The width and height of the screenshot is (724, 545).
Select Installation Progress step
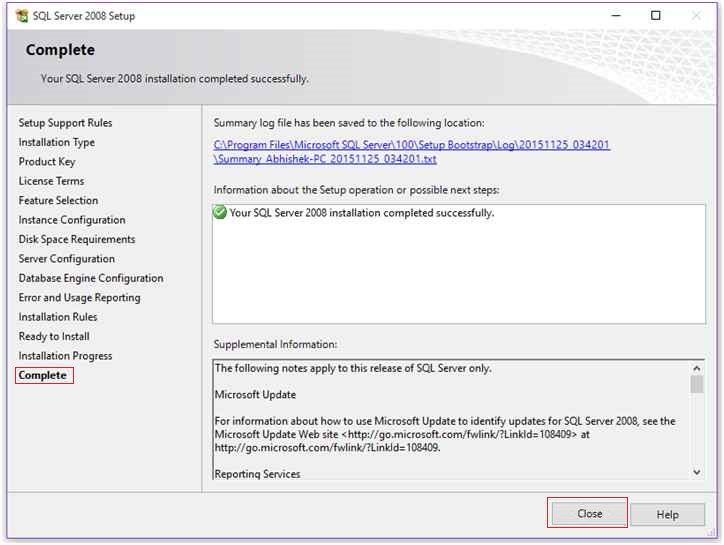(x=65, y=356)
